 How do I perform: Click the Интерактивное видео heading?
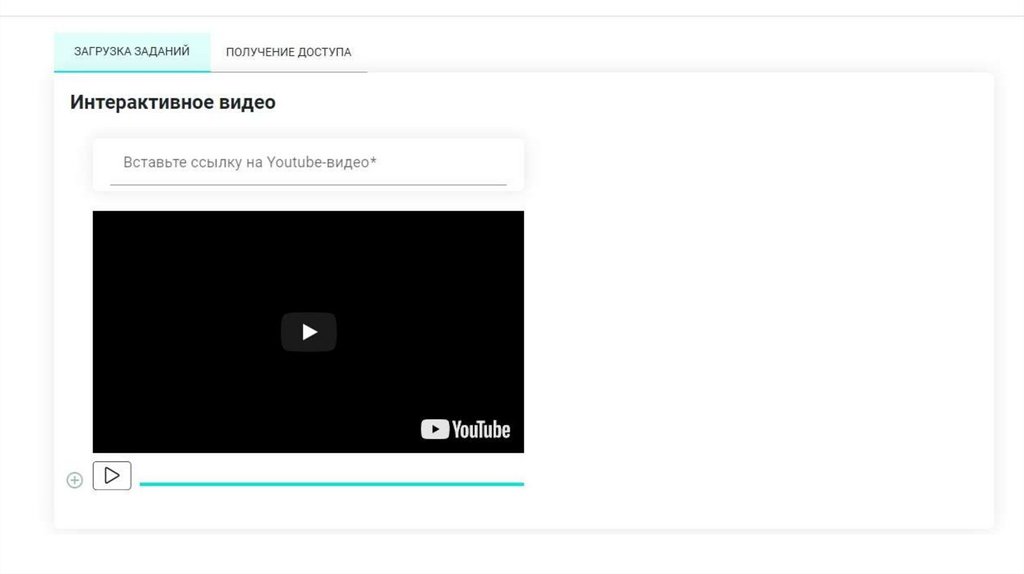pos(173,103)
